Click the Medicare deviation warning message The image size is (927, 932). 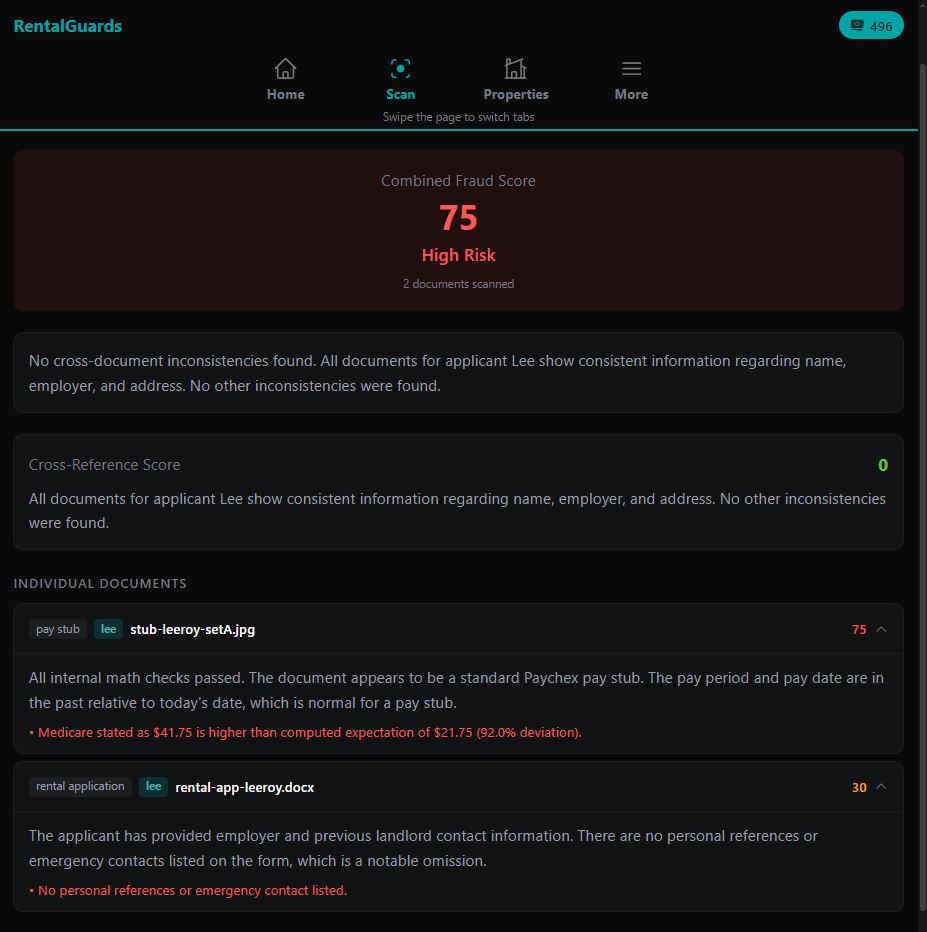[304, 732]
